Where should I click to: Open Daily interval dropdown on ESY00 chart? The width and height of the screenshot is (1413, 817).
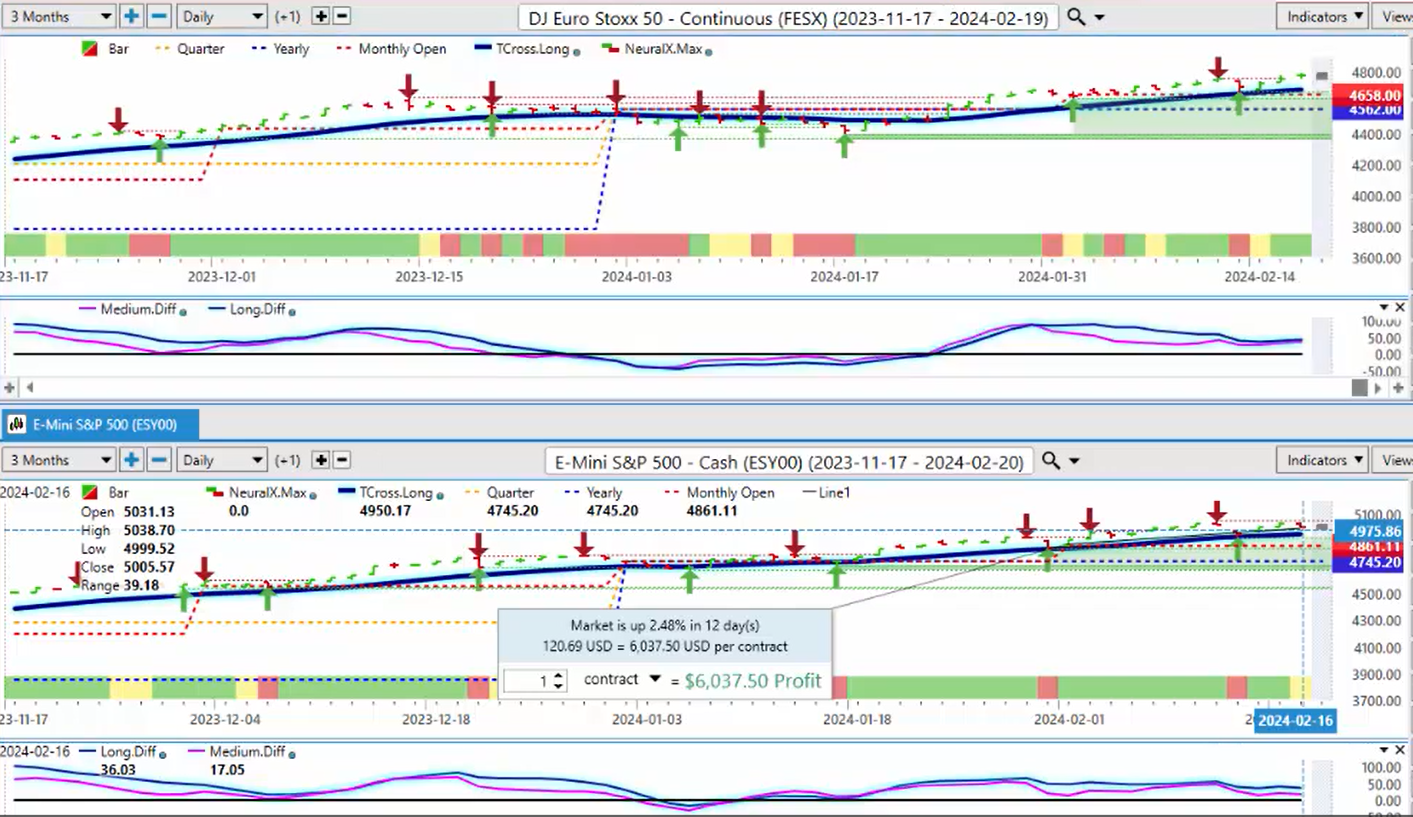pyautogui.click(x=222, y=460)
